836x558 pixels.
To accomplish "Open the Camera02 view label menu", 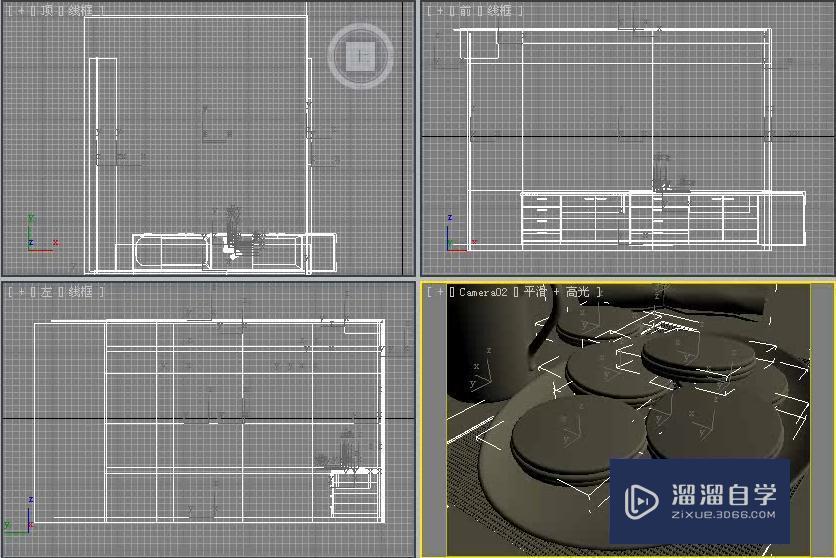I will pos(483,292).
